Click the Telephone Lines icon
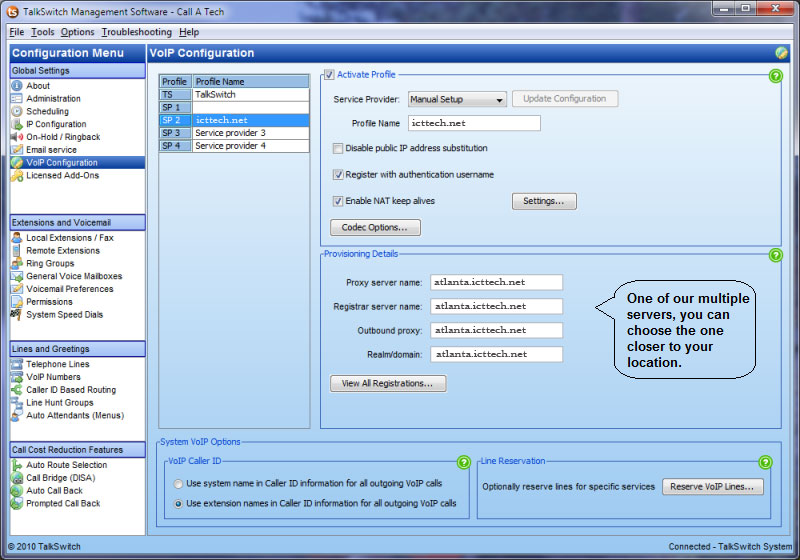Screen dimensions: 800x560 click(17, 364)
